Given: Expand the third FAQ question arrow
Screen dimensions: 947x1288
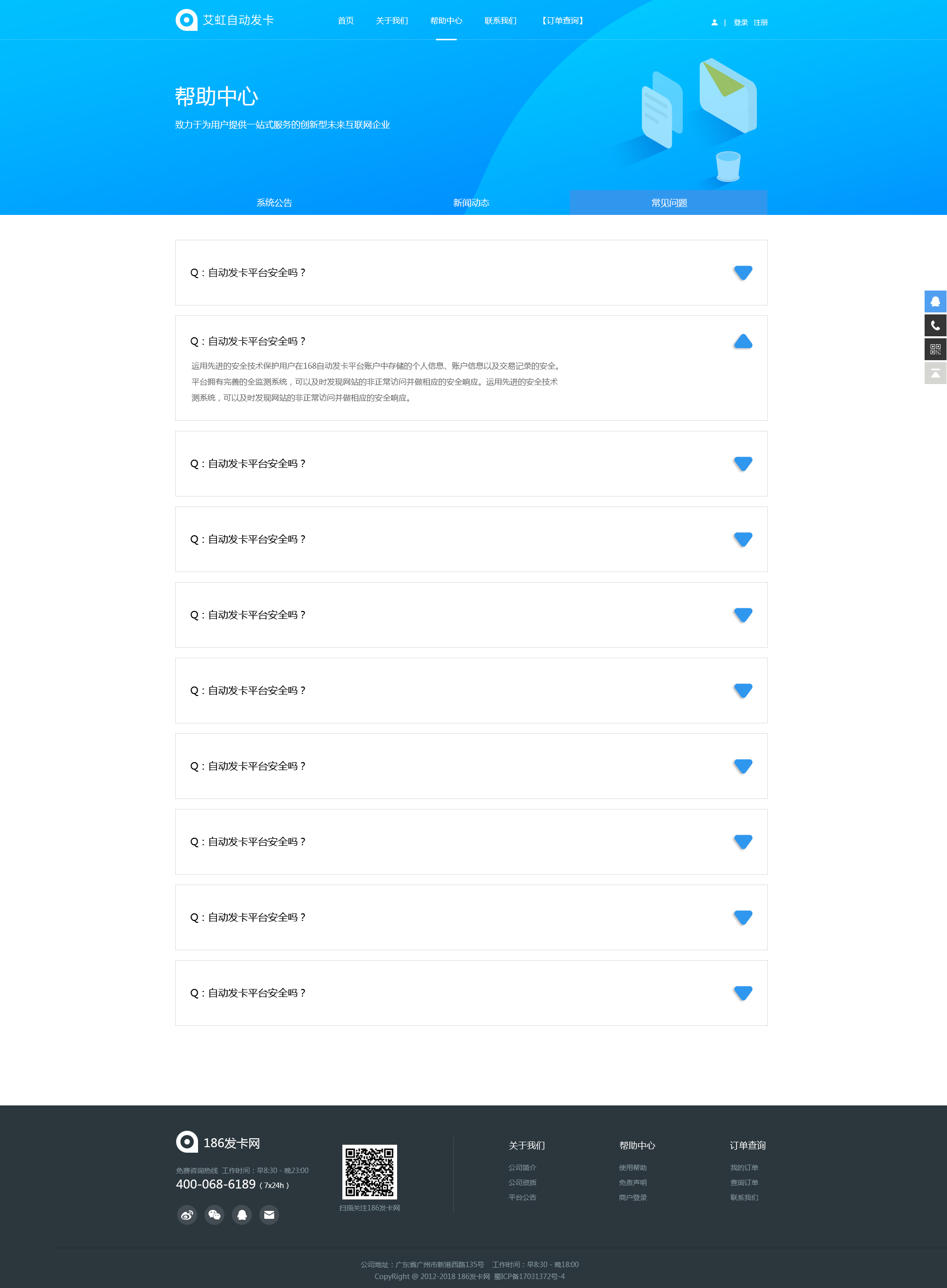Looking at the screenshot, I should [x=743, y=464].
